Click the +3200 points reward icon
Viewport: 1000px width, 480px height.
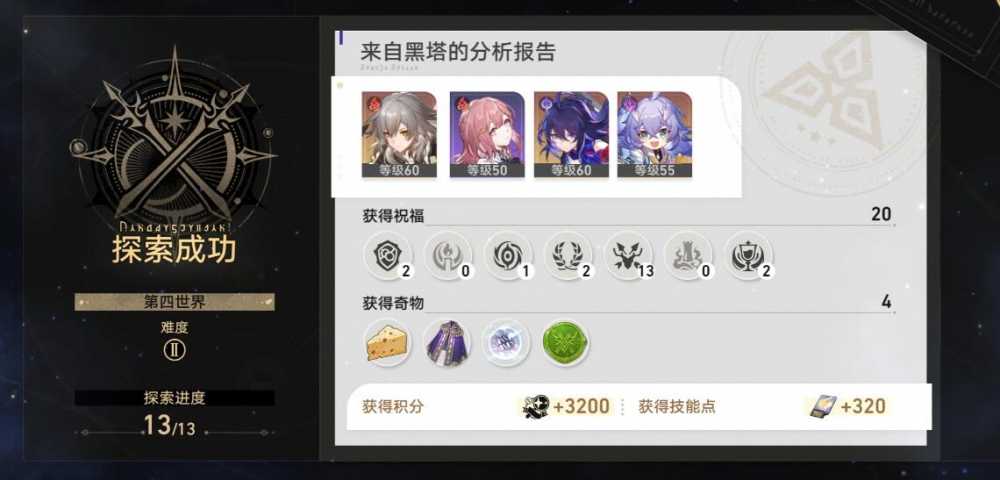tap(536, 407)
